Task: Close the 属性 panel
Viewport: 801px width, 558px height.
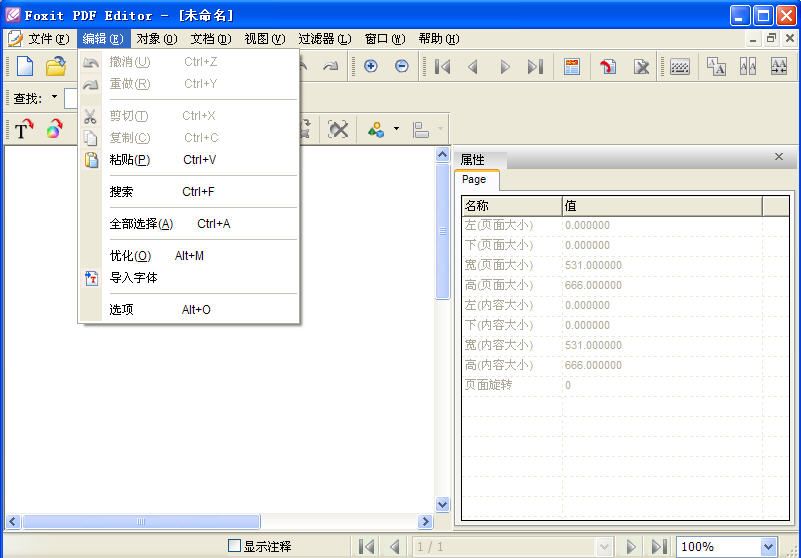Action: tap(779, 156)
